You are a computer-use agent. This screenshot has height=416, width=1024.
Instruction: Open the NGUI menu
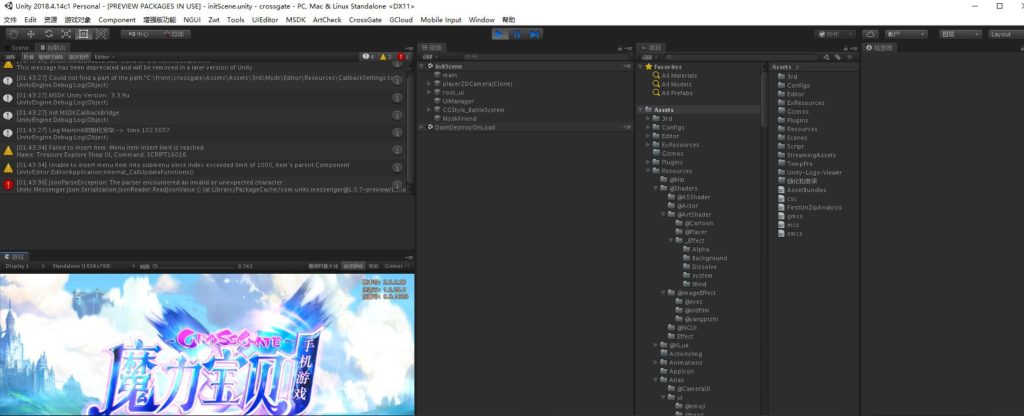192,20
